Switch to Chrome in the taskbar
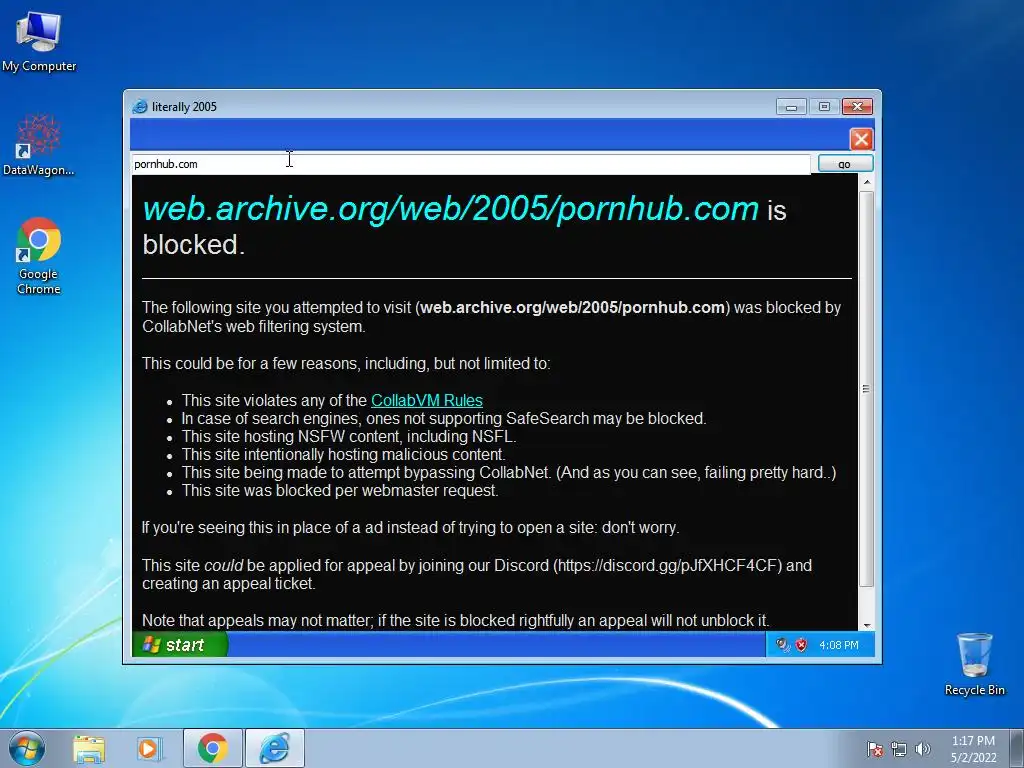The height and width of the screenshot is (768, 1024). (212, 748)
